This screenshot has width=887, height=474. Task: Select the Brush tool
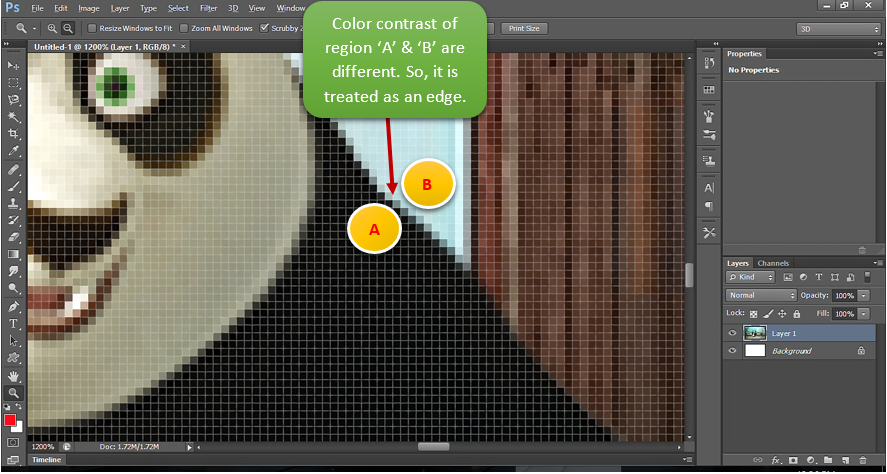coord(13,186)
